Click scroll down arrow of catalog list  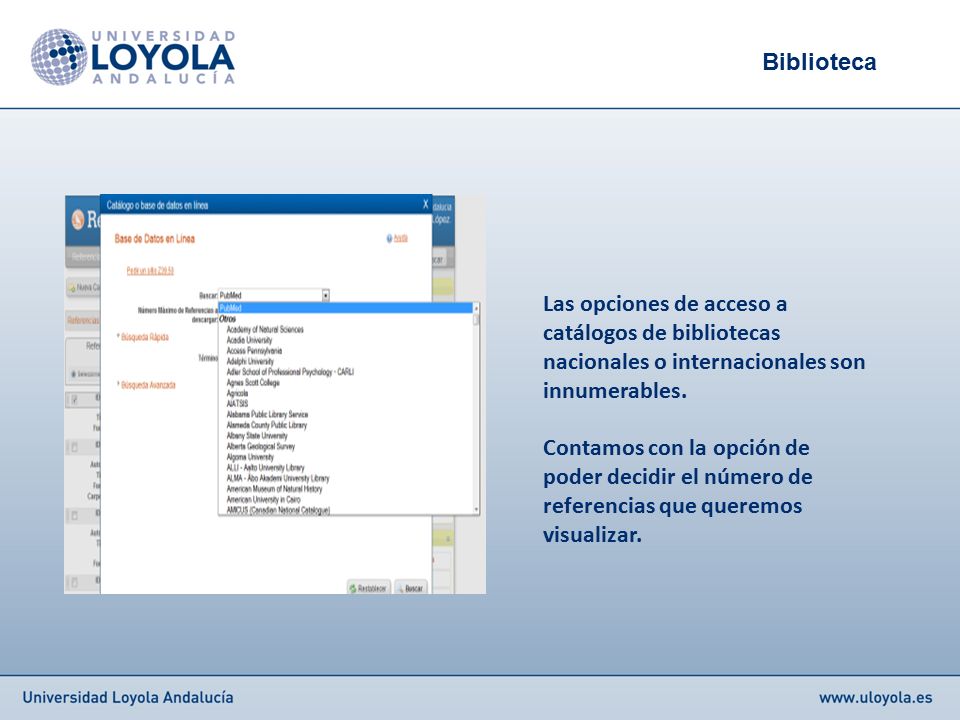click(x=476, y=509)
